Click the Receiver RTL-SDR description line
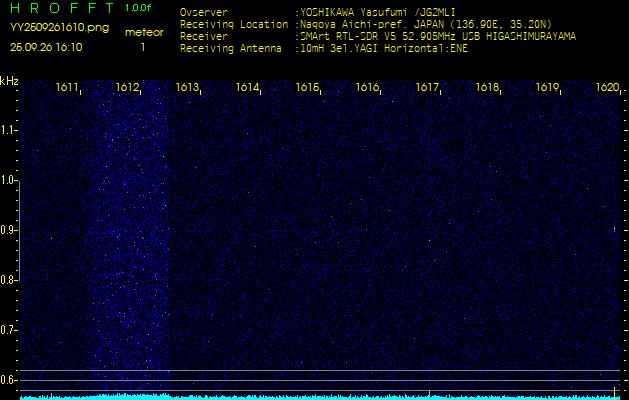 coord(438,36)
